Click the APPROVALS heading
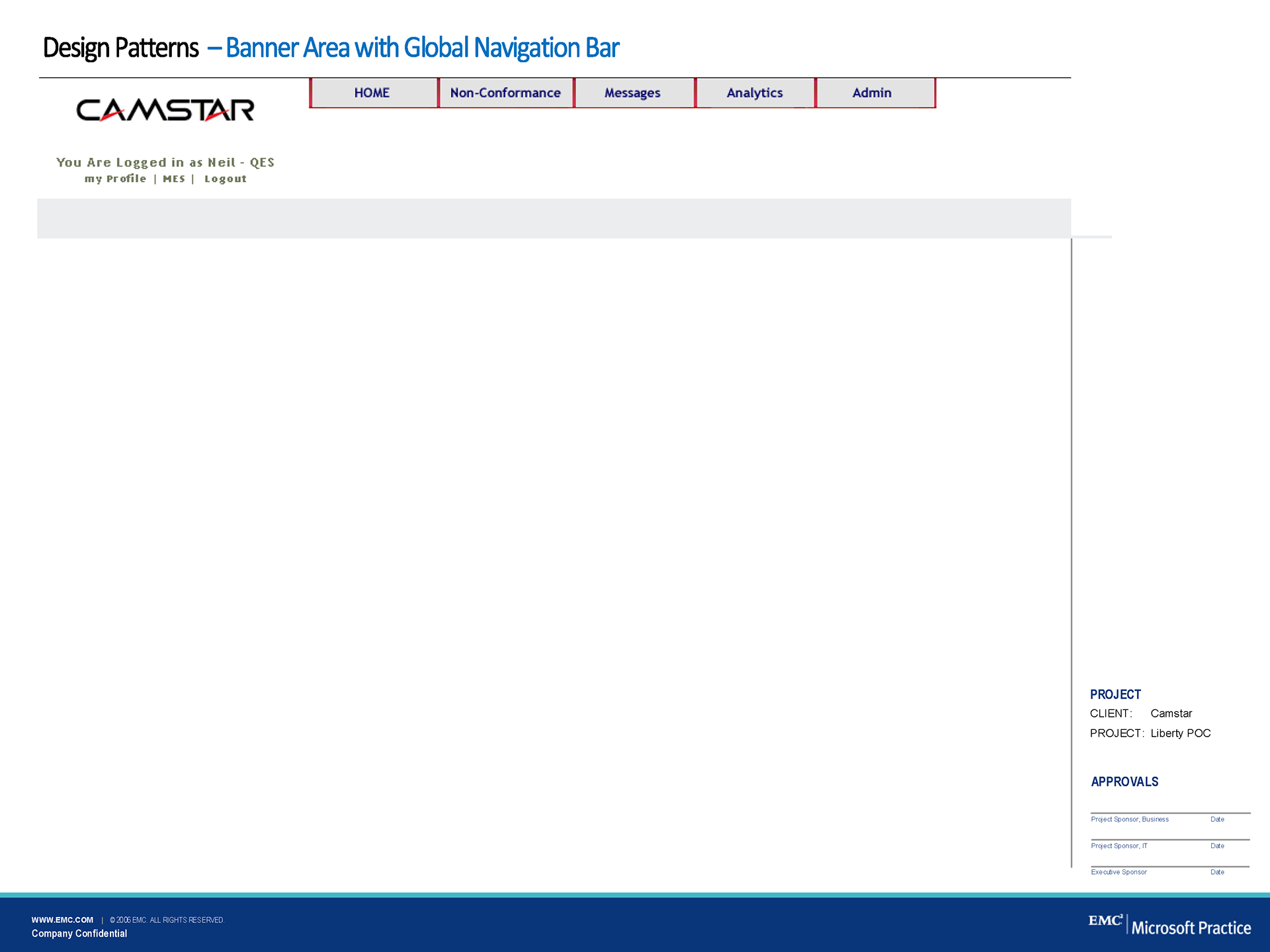 [1124, 782]
